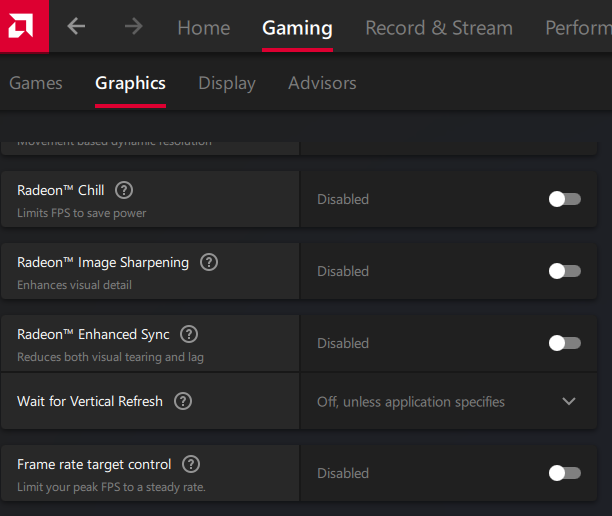This screenshot has height=516, width=612.
Task: Click 'Off, unless application specifies' value
Action: pos(411,402)
